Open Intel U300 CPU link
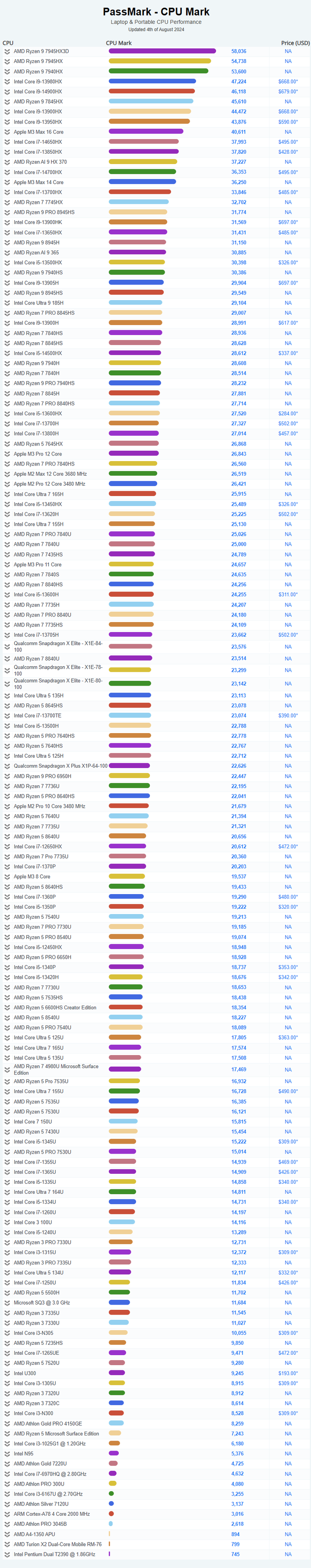The height and width of the screenshot is (1568, 311). [25, 1373]
